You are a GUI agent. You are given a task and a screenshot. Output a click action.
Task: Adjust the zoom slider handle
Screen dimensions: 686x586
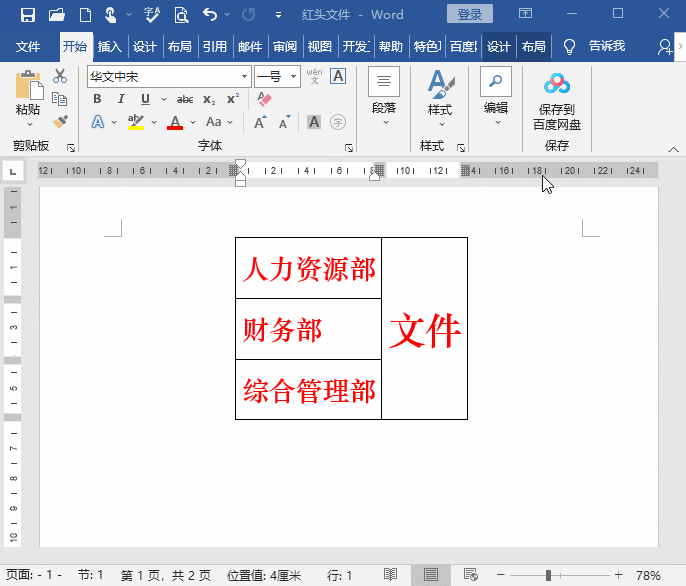tap(548, 575)
